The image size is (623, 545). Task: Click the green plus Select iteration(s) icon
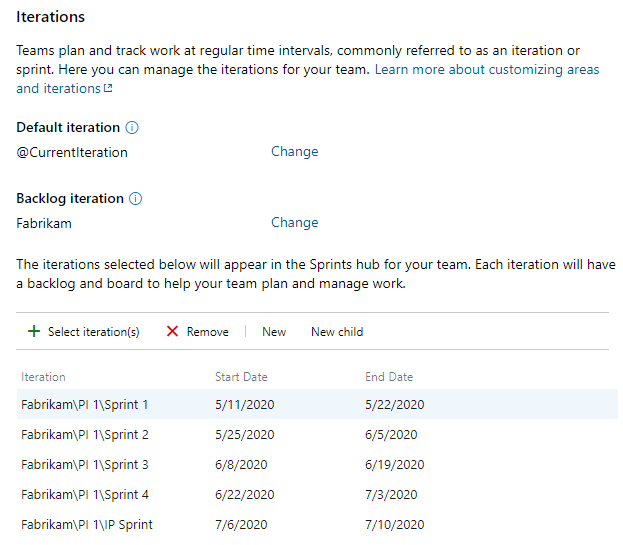[34, 332]
